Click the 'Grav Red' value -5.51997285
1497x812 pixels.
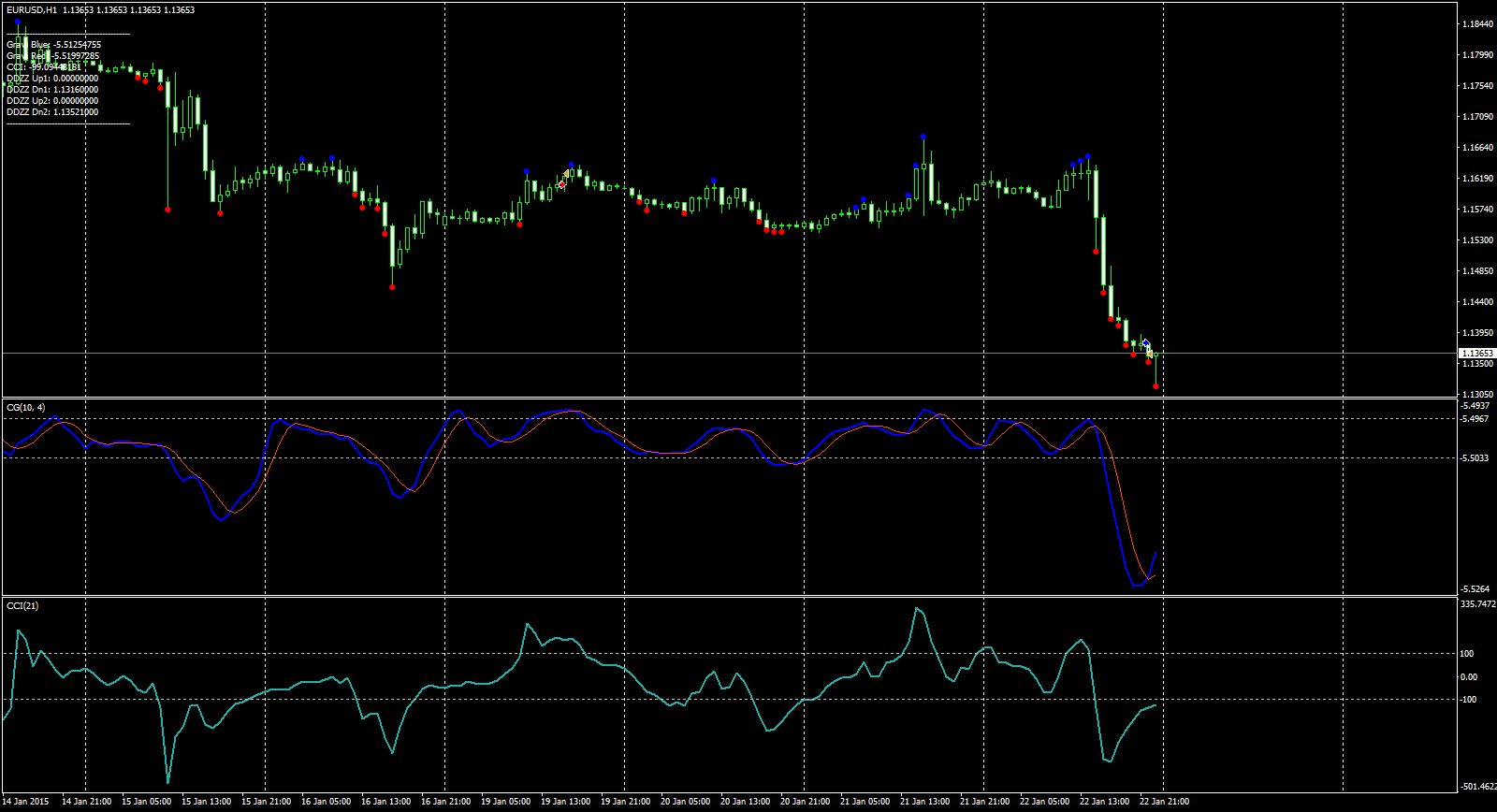click(x=76, y=56)
